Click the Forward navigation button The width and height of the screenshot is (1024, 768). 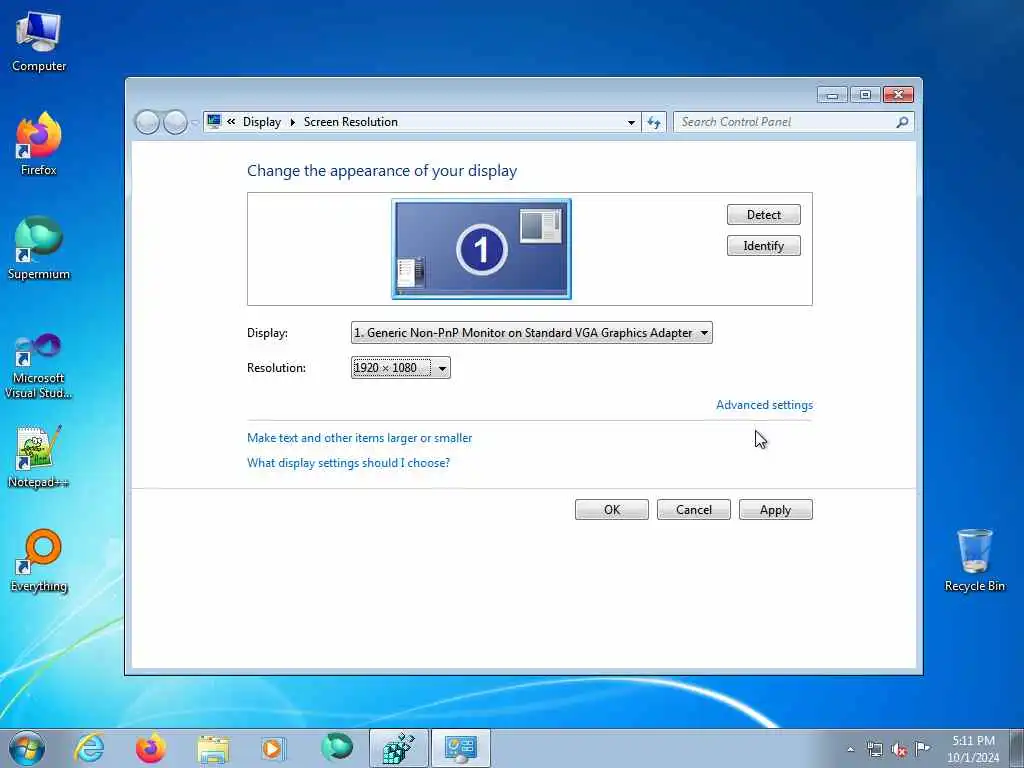(x=175, y=122)
